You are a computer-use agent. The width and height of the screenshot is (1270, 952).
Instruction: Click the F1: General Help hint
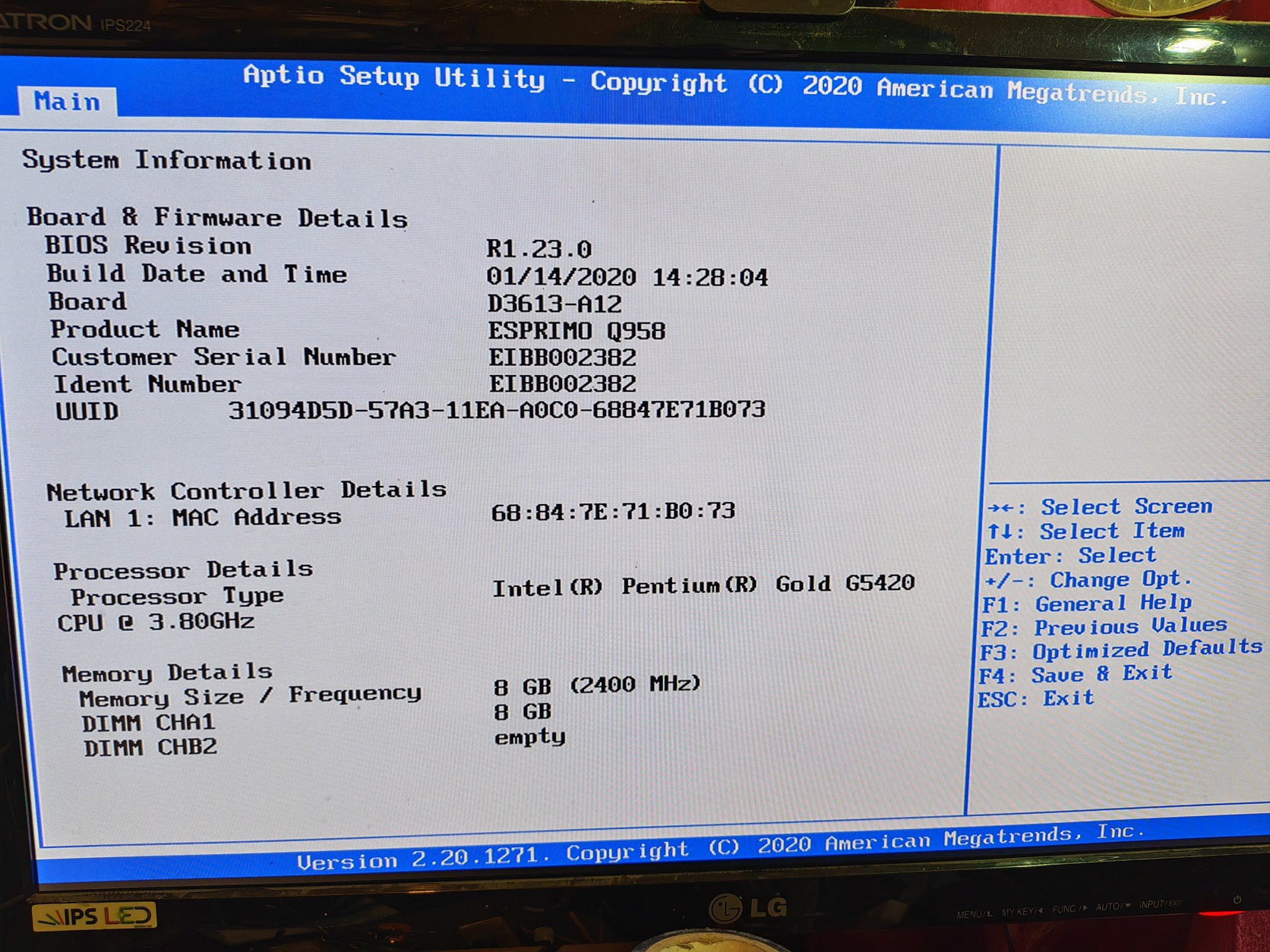(1087, 604)
